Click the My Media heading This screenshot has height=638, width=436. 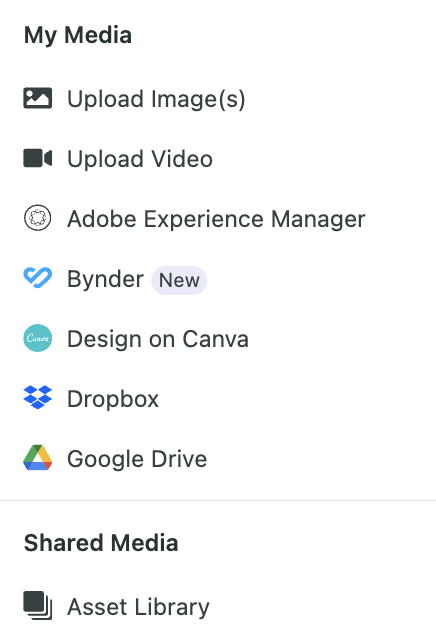tap(78, 35)
